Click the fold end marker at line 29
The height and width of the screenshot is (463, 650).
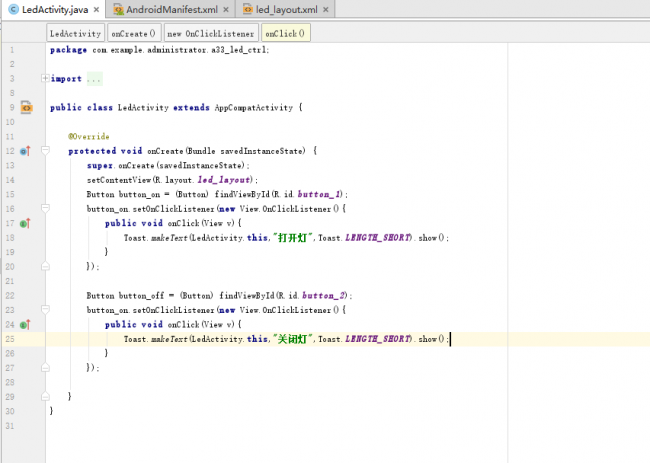tap(45, 397)
